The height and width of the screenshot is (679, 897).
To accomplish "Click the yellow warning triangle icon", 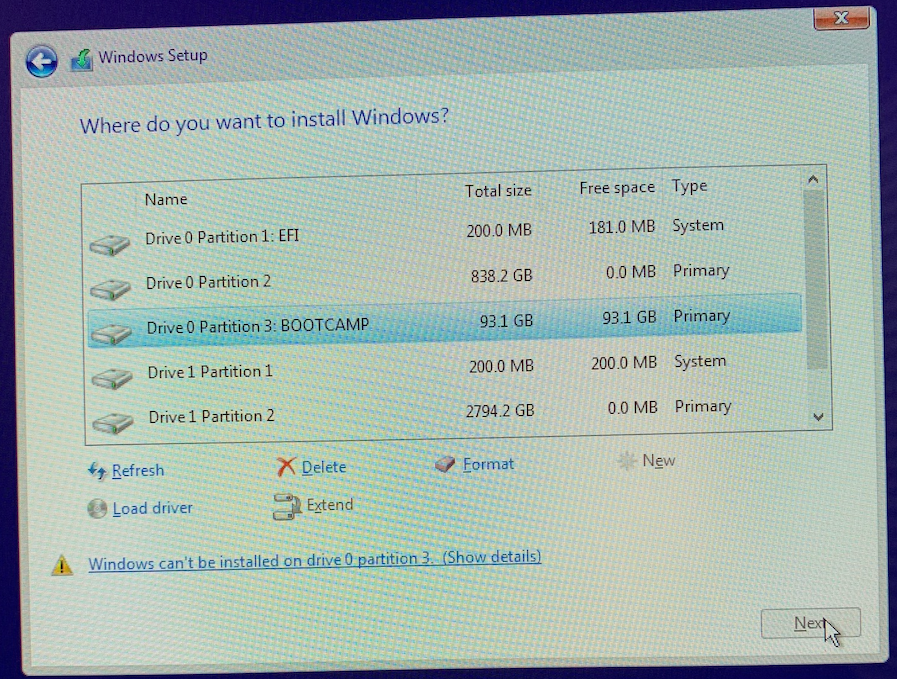I will pos(62,565).
